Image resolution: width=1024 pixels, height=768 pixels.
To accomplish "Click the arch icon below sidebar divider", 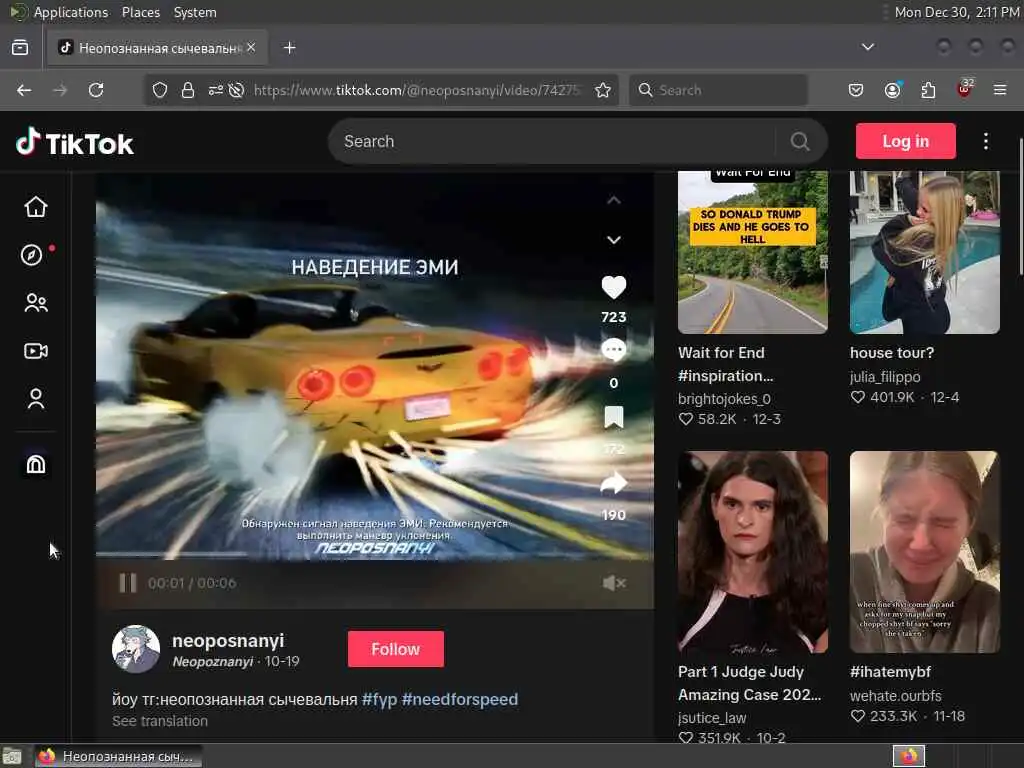I will tap(36, 464).
